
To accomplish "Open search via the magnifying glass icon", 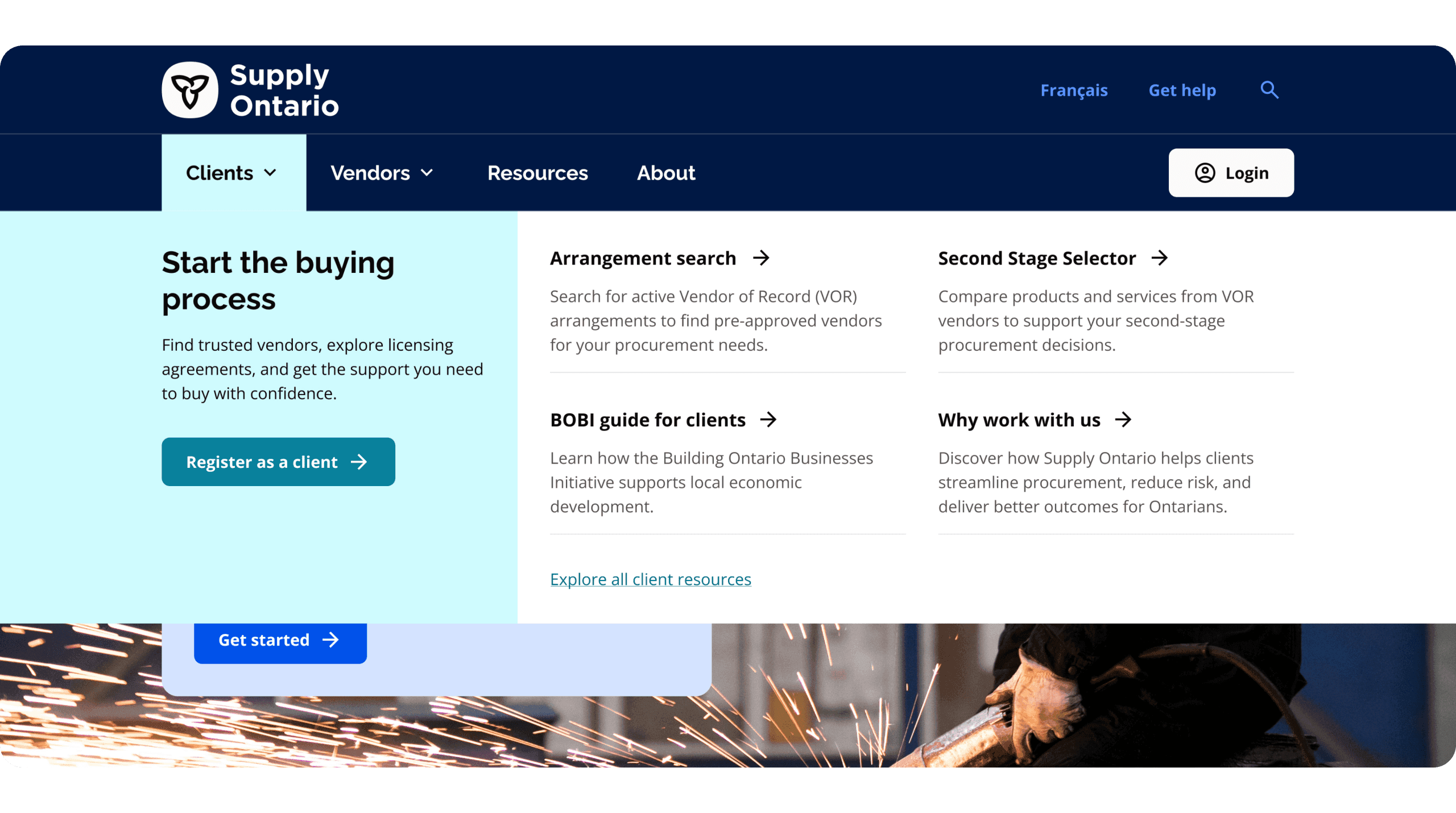I will pyautogui.click(x=1269, y=90).
